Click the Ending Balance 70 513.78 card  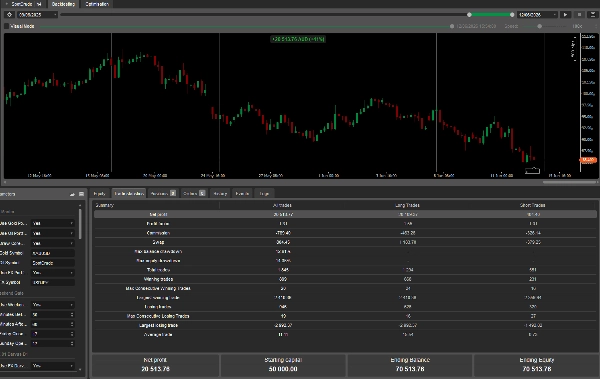410,365
